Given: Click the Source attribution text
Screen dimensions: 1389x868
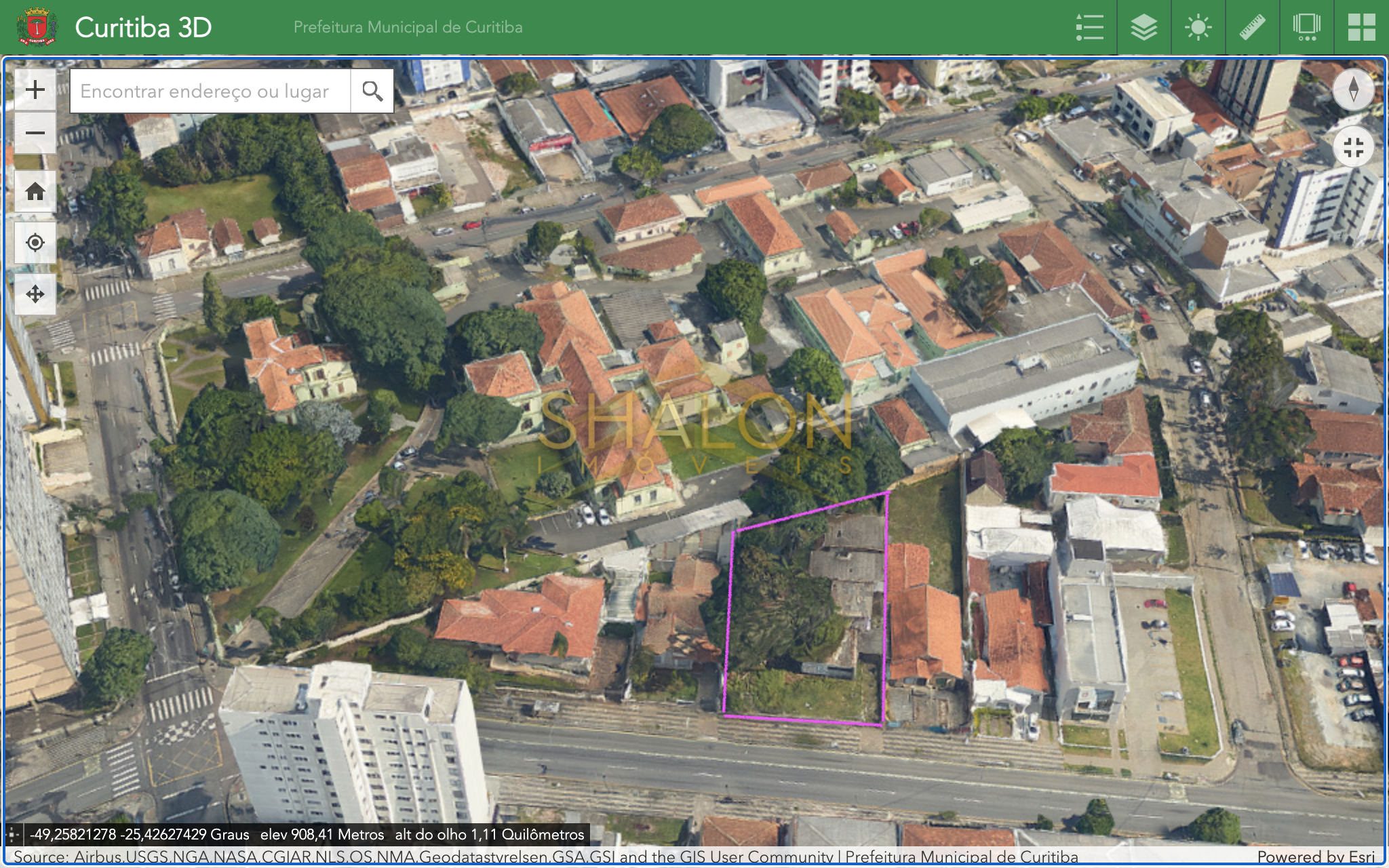Looking at the screenshot, I should click(545, 856).
